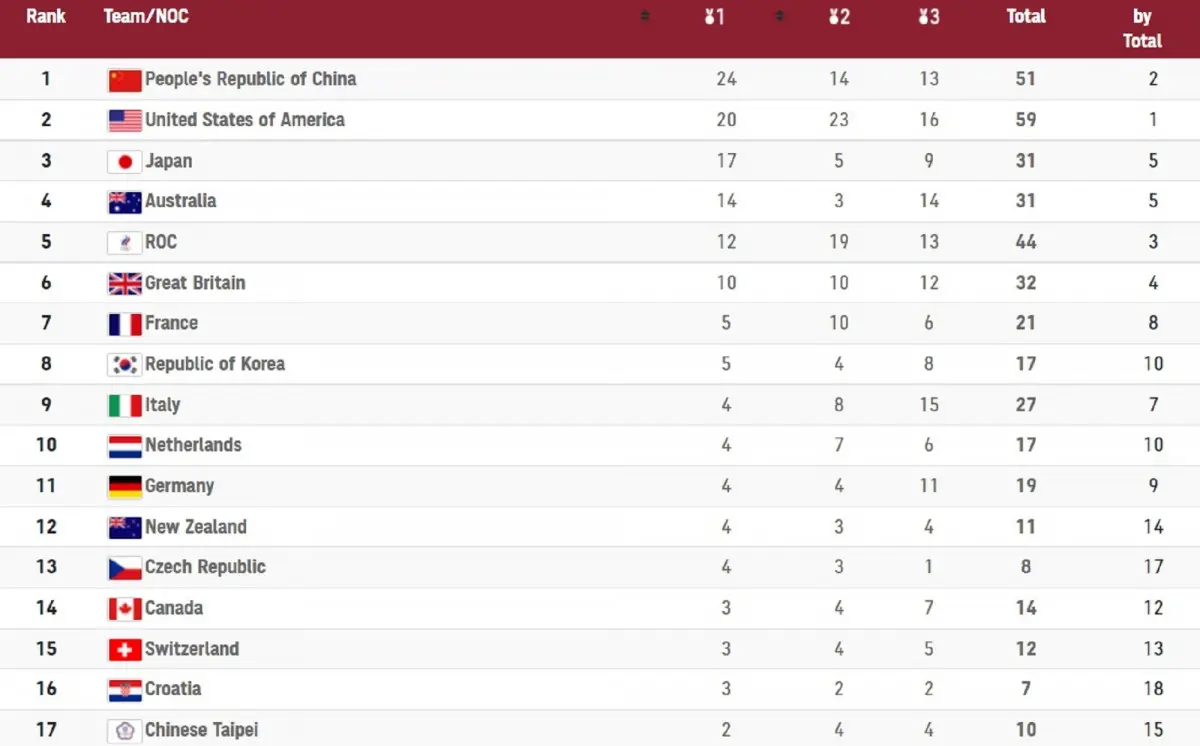Click the Rank column header

coord(46,16)
